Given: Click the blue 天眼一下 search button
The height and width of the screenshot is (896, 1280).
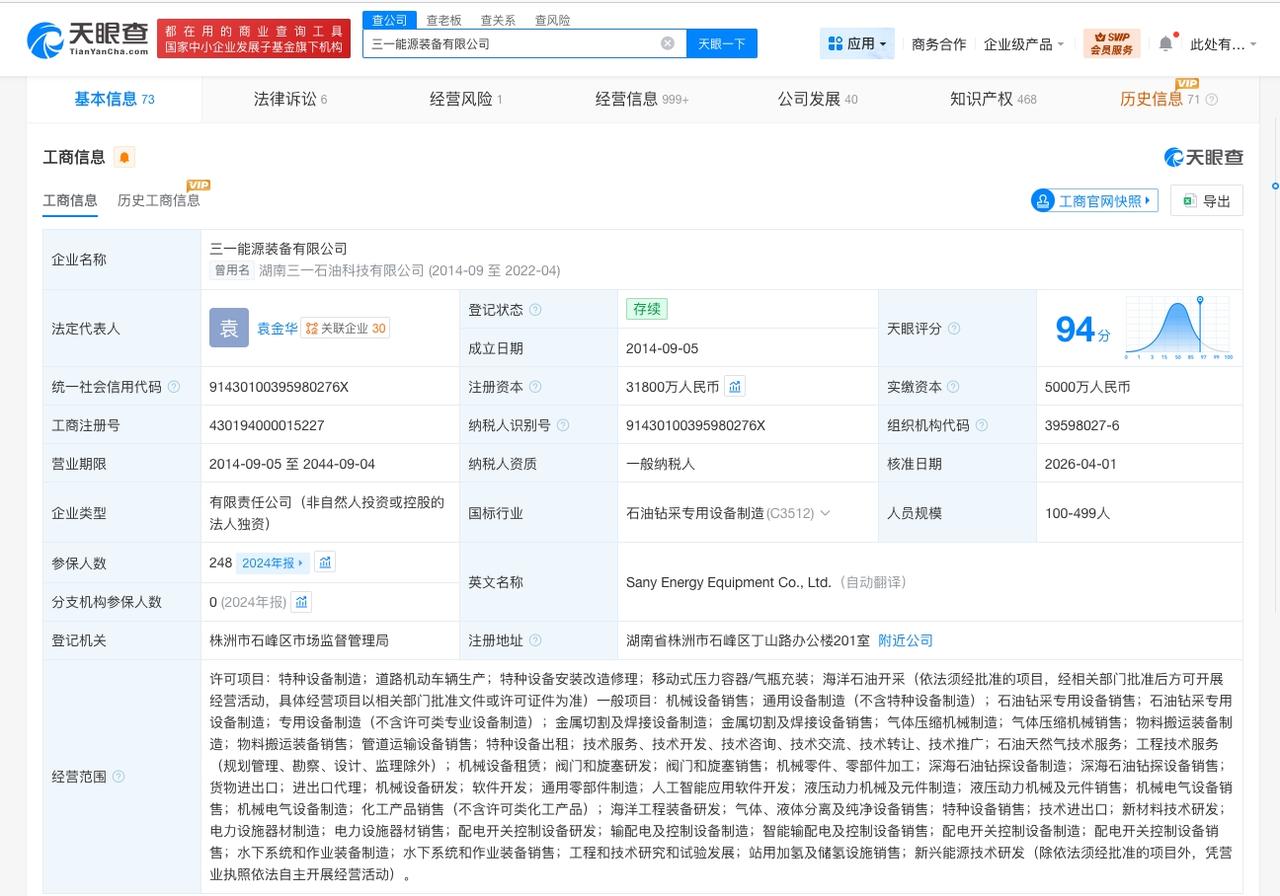Looking at the screenshot, I should [x=722, y=43].
